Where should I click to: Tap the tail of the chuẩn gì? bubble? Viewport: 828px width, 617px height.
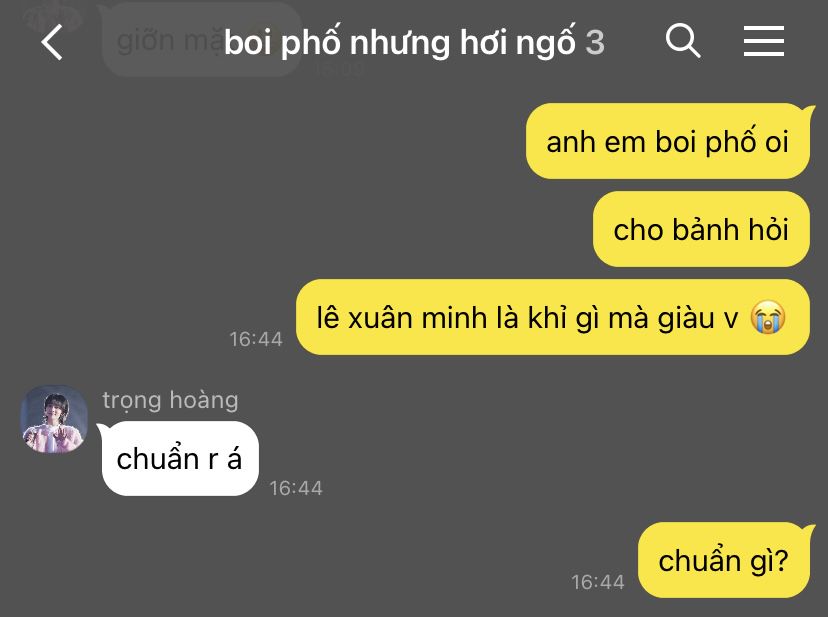point(809,527)
